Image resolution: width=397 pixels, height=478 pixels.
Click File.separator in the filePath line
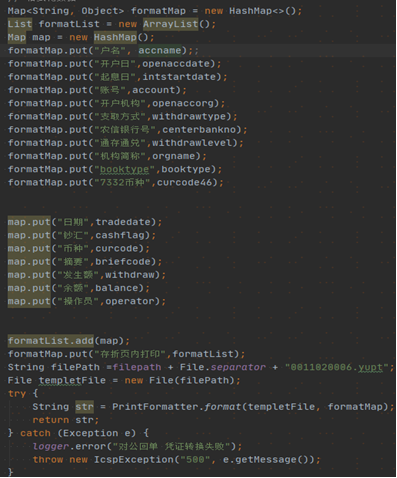[x=223, y=367]
